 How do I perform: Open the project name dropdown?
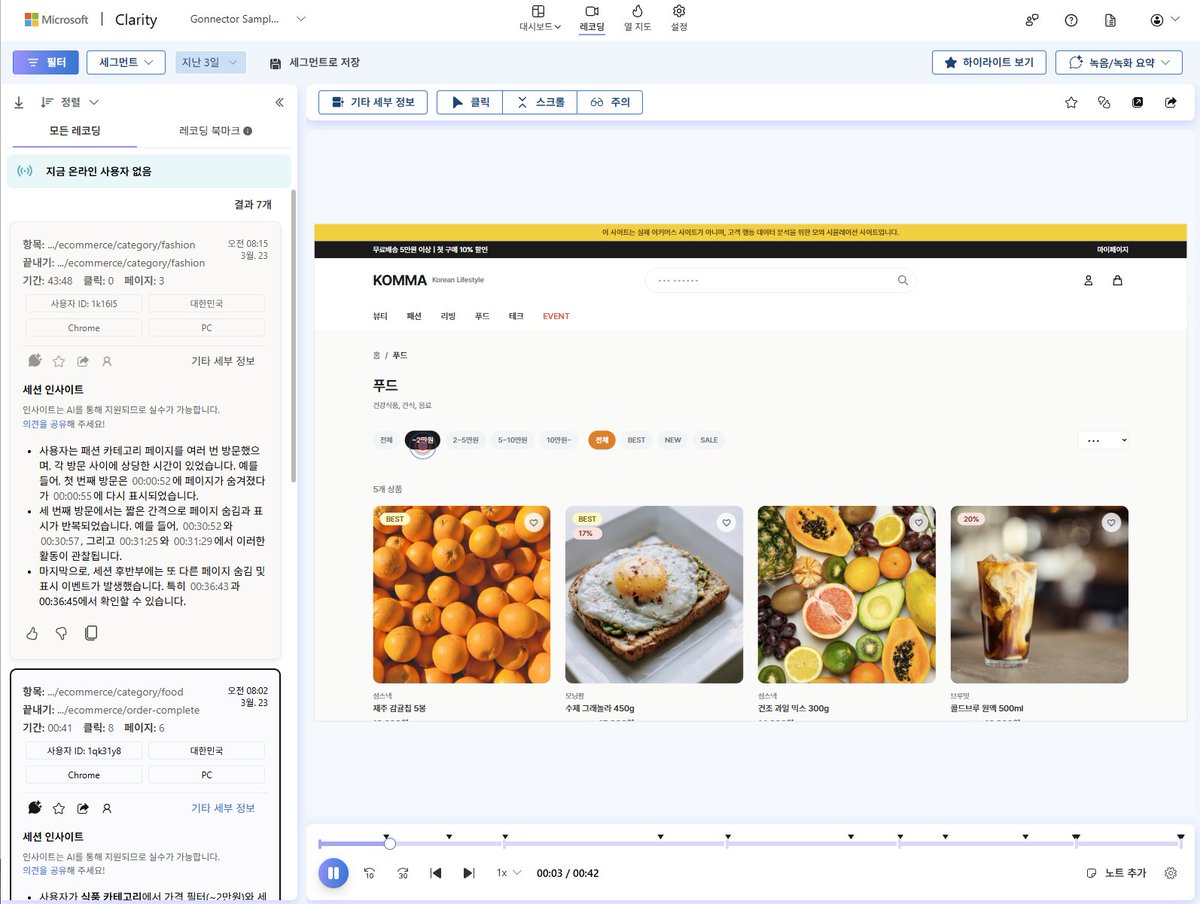click(248, 19)
